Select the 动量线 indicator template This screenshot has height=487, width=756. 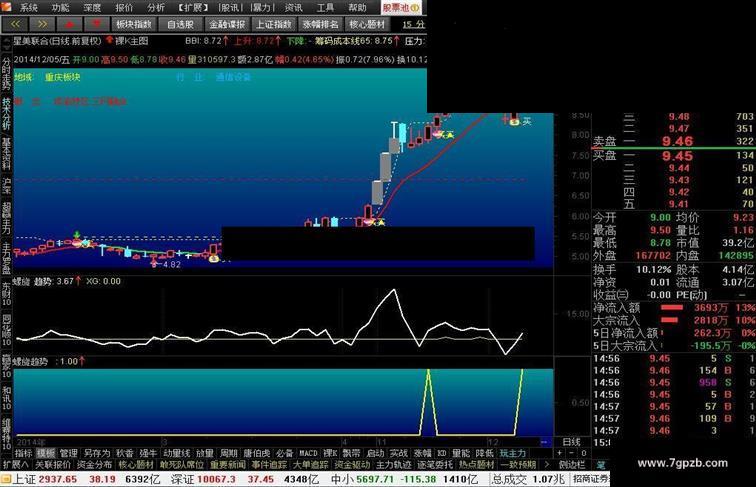(x=176, y=453)
